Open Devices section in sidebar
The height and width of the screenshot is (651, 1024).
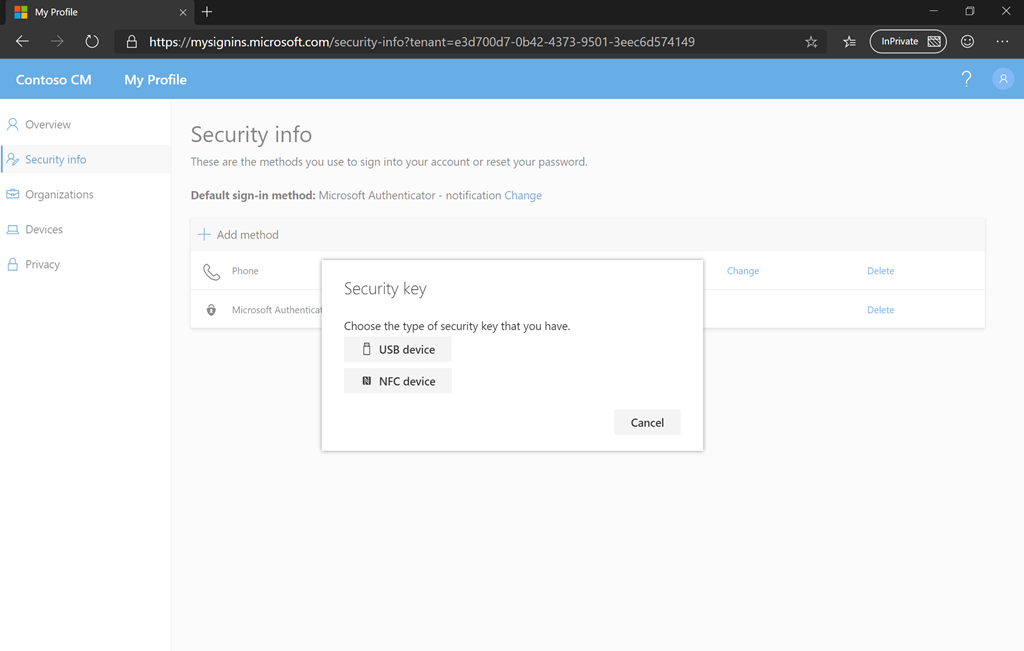[x=44, y=230]
